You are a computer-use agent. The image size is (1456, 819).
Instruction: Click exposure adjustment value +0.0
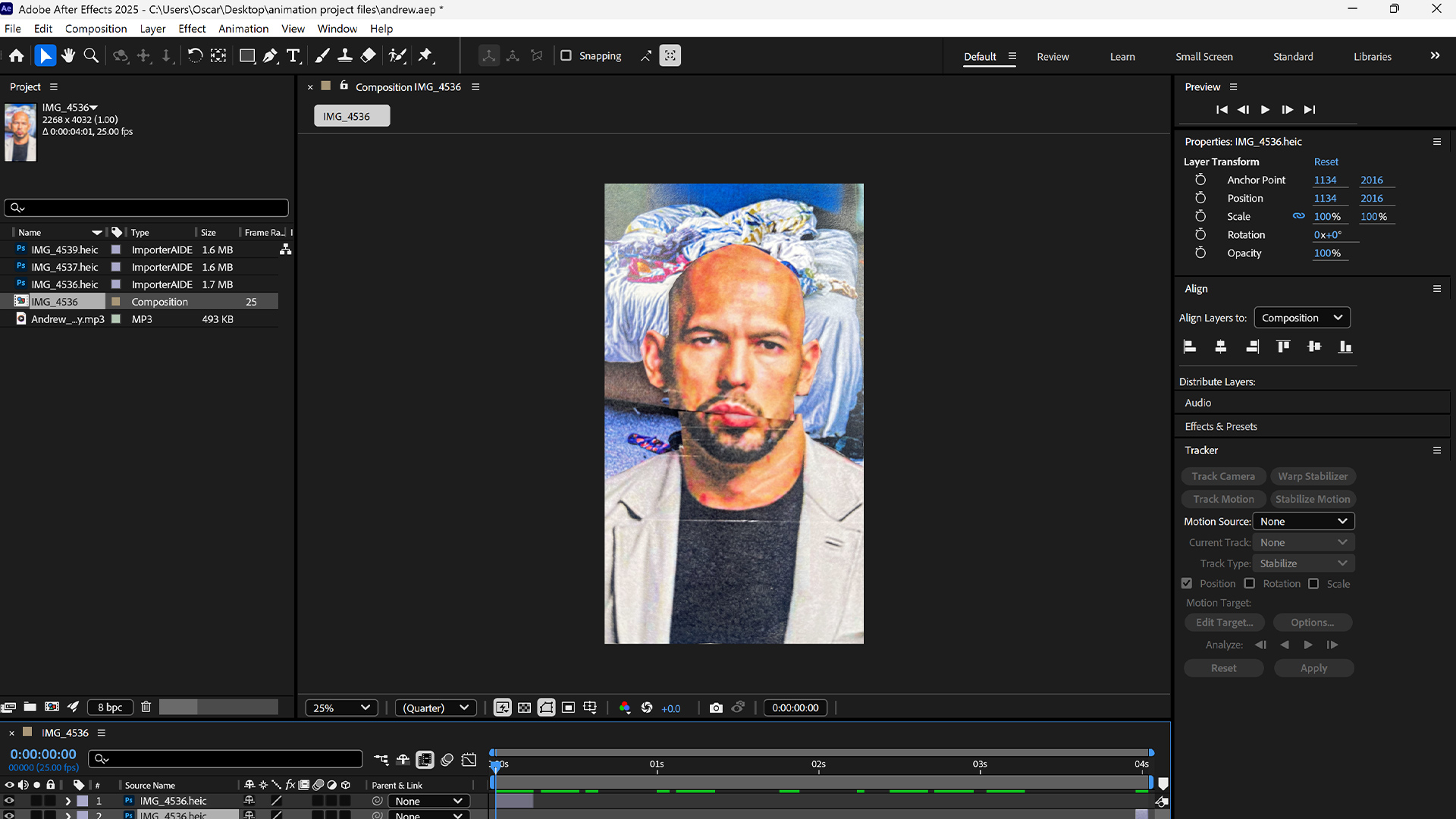tap(671, 708)
